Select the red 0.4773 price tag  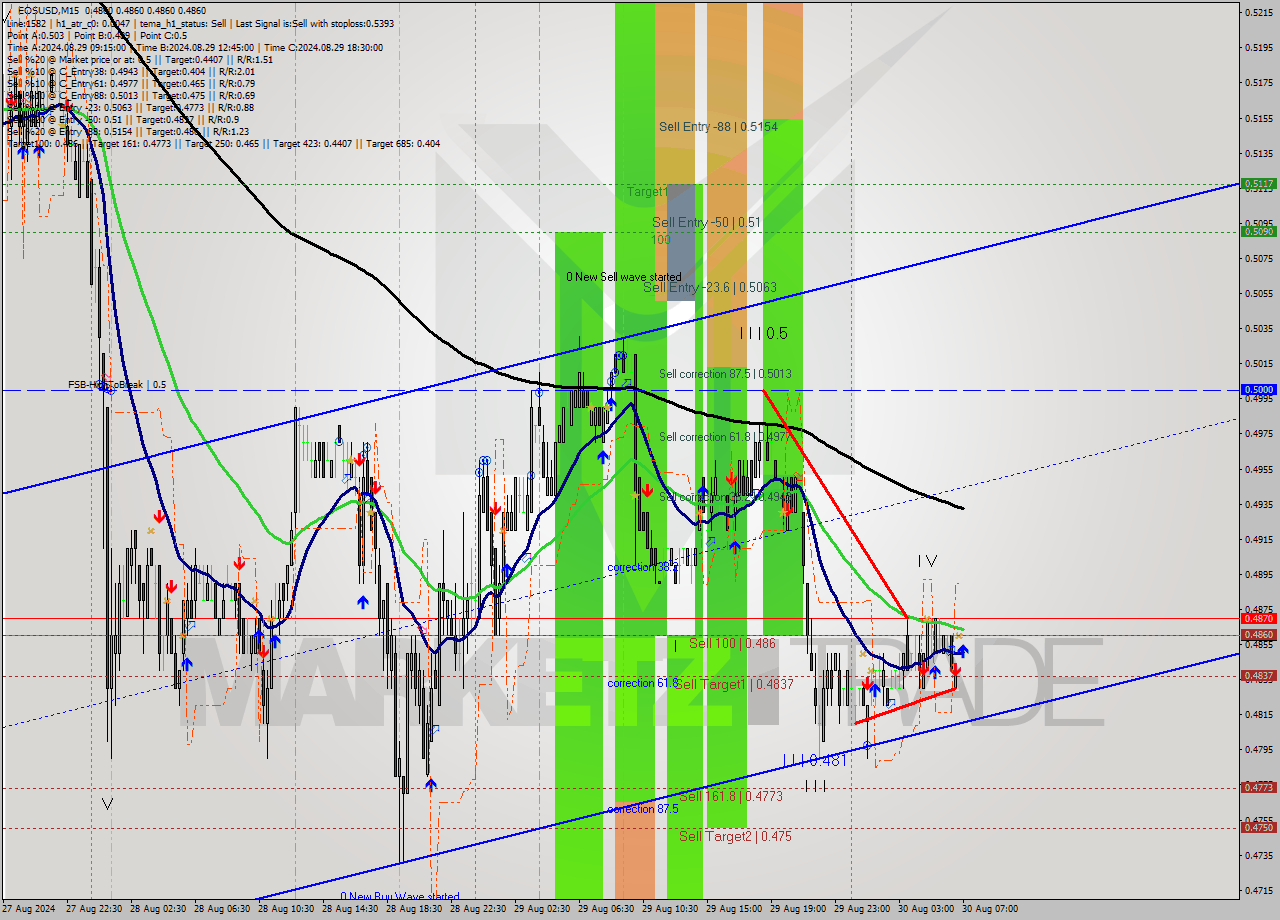(x=1258, y=788)
